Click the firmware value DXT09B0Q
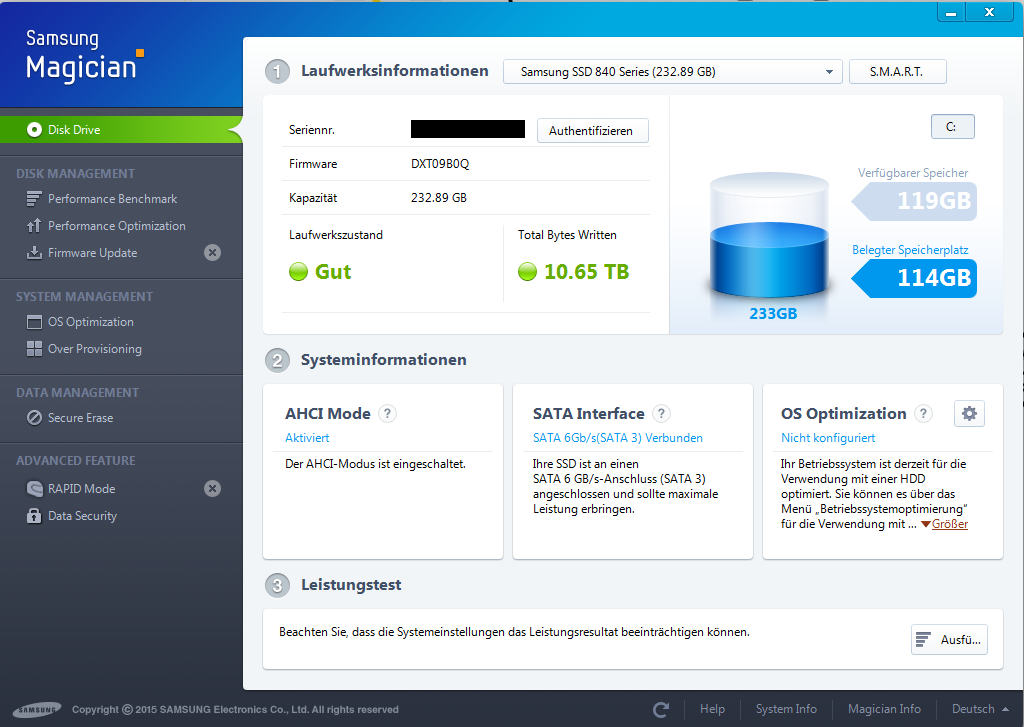 (440, 164)
